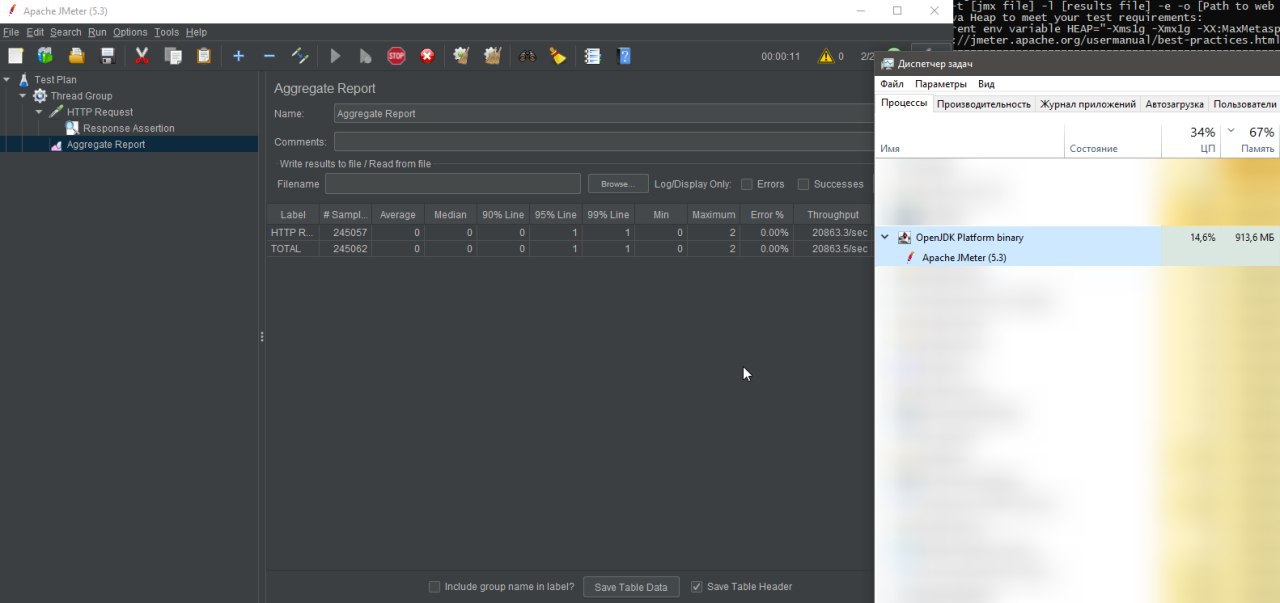Click the Paste clipboard icon
Viewport: 1280px width, 603px height.
(203, 56)
